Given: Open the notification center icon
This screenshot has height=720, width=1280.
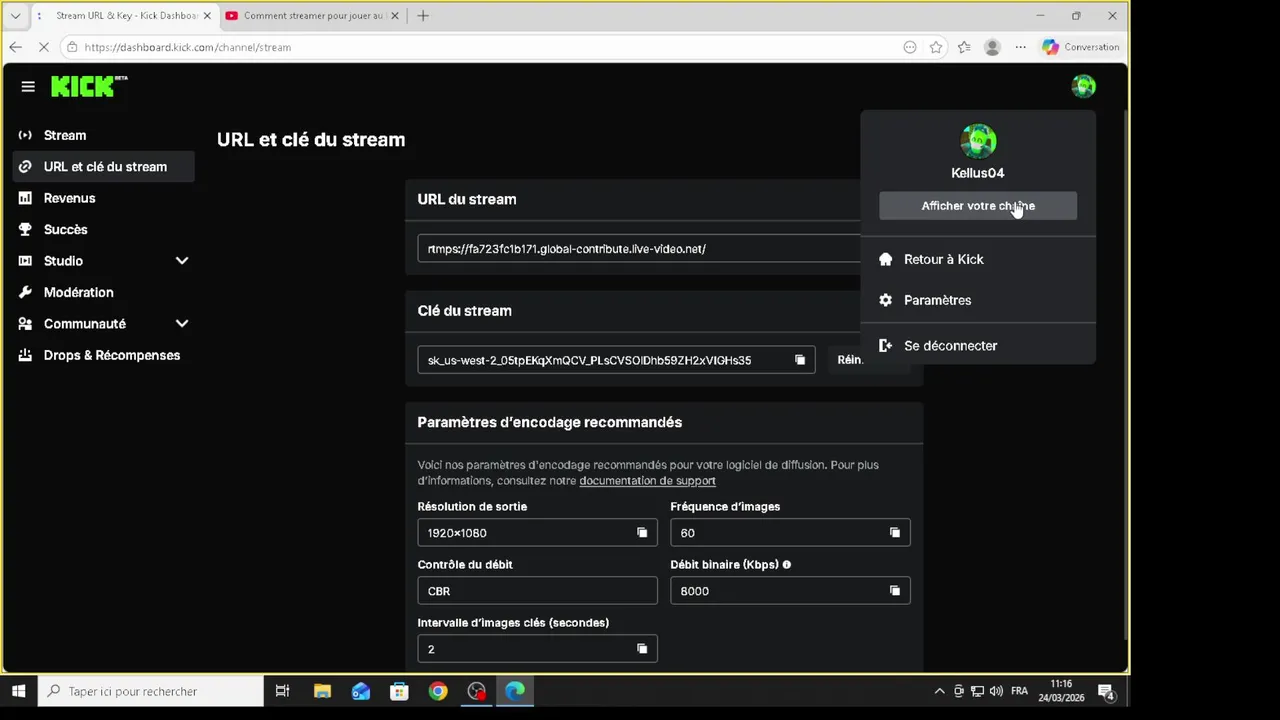Looking at the screenshot, I should 1106,691.
